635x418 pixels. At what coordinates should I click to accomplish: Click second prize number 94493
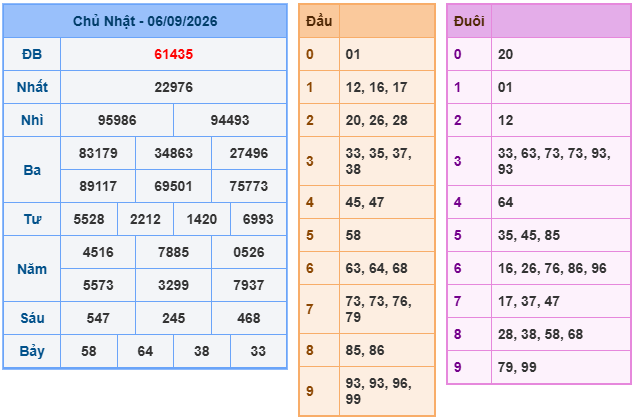pos(230,120)
